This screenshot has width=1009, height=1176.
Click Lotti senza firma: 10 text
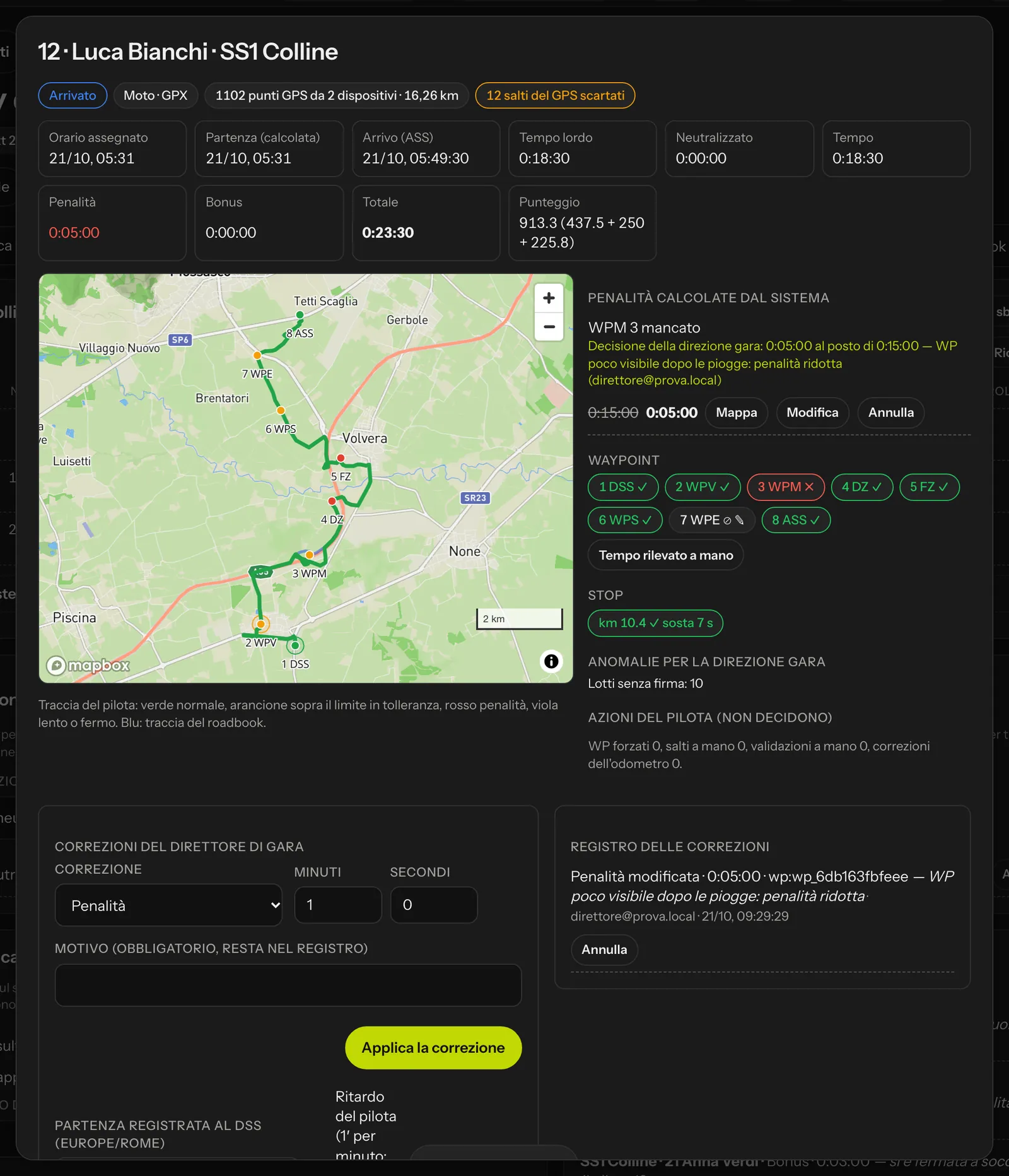(x=645, y=683)
